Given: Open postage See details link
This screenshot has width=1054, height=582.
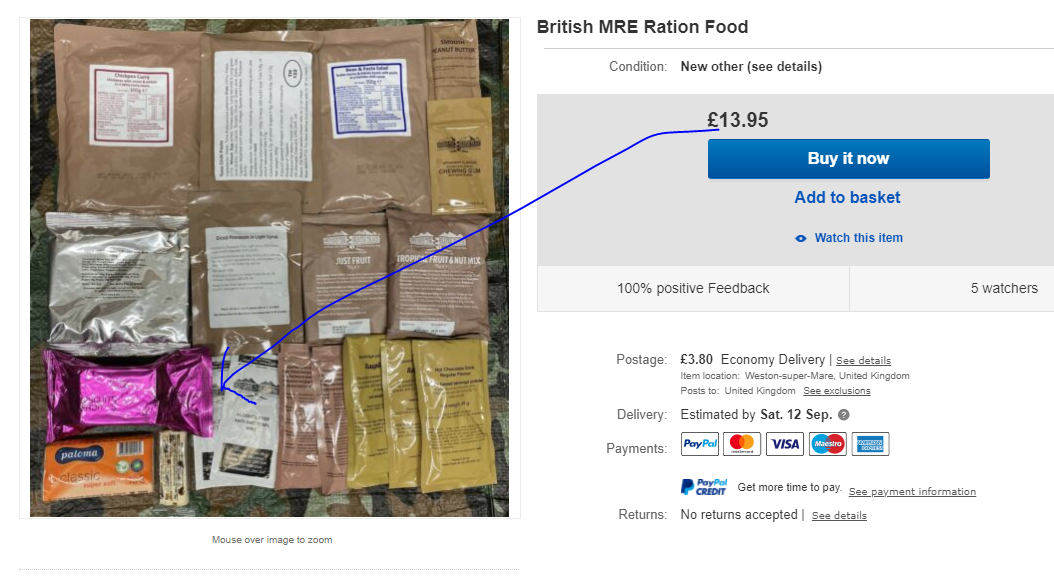Looking at the screenshot, I should 863,361.
